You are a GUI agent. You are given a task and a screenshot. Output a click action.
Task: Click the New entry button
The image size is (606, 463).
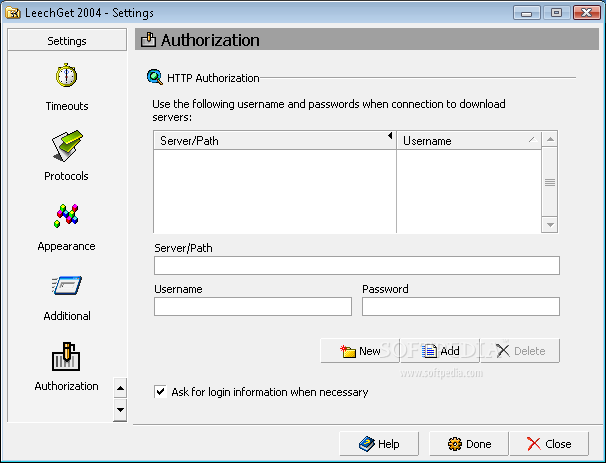[360, 351]
